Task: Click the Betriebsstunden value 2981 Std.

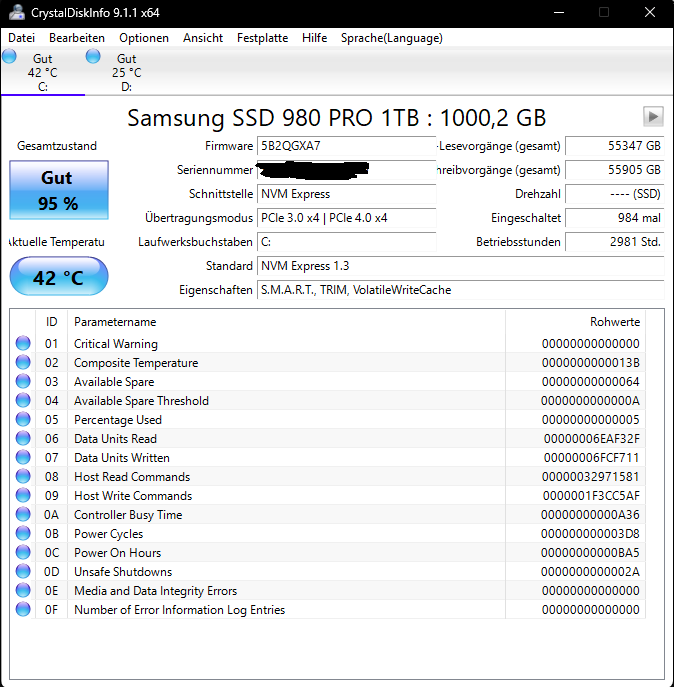Action: 615,242
